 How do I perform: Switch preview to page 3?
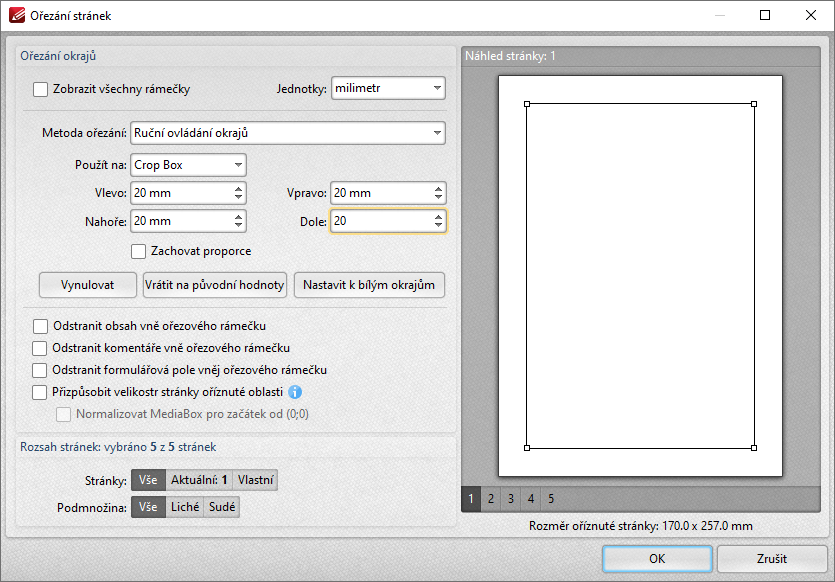coord(511,499)
